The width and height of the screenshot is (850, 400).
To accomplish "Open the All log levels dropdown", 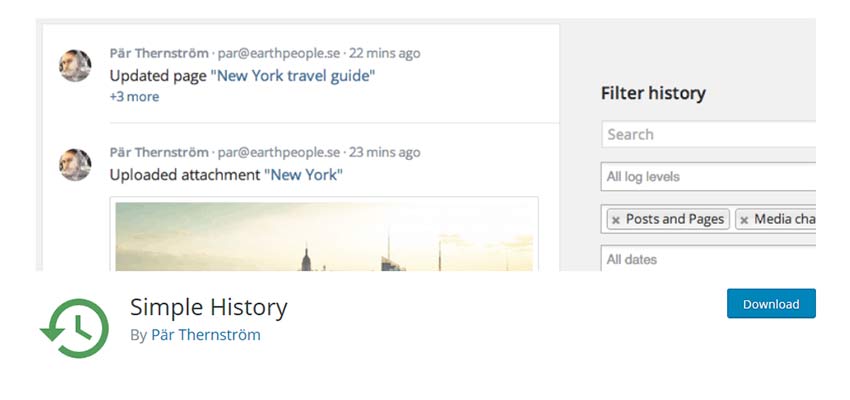I will (708, 177).
